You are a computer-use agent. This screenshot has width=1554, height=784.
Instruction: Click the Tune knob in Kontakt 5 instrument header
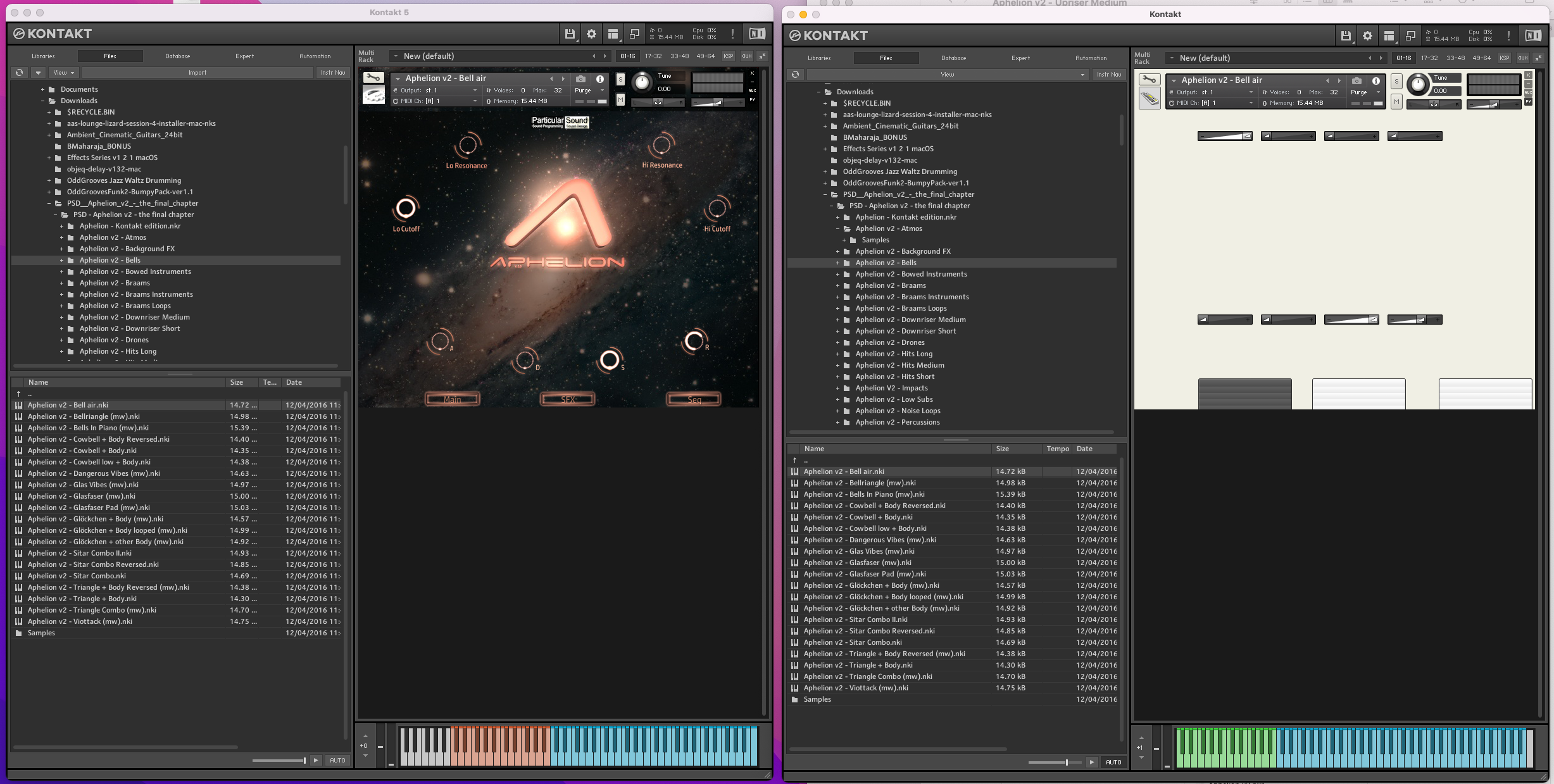(642, 82)
